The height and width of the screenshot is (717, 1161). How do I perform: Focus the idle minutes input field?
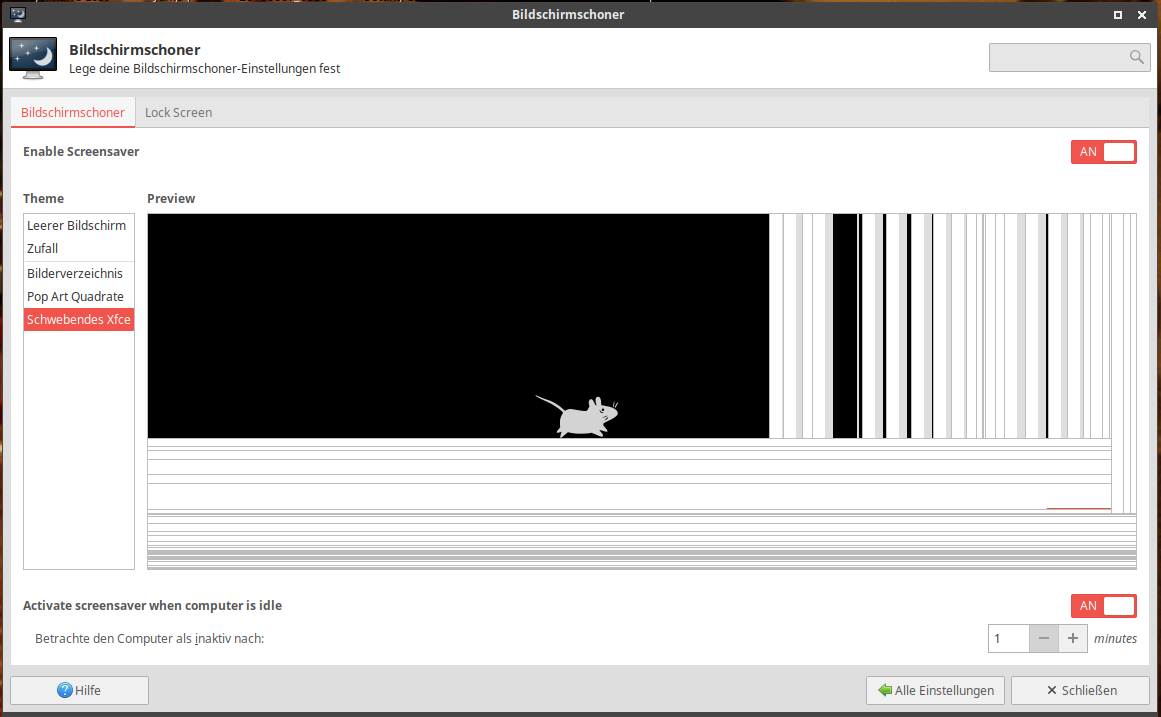click(1008, 638)
